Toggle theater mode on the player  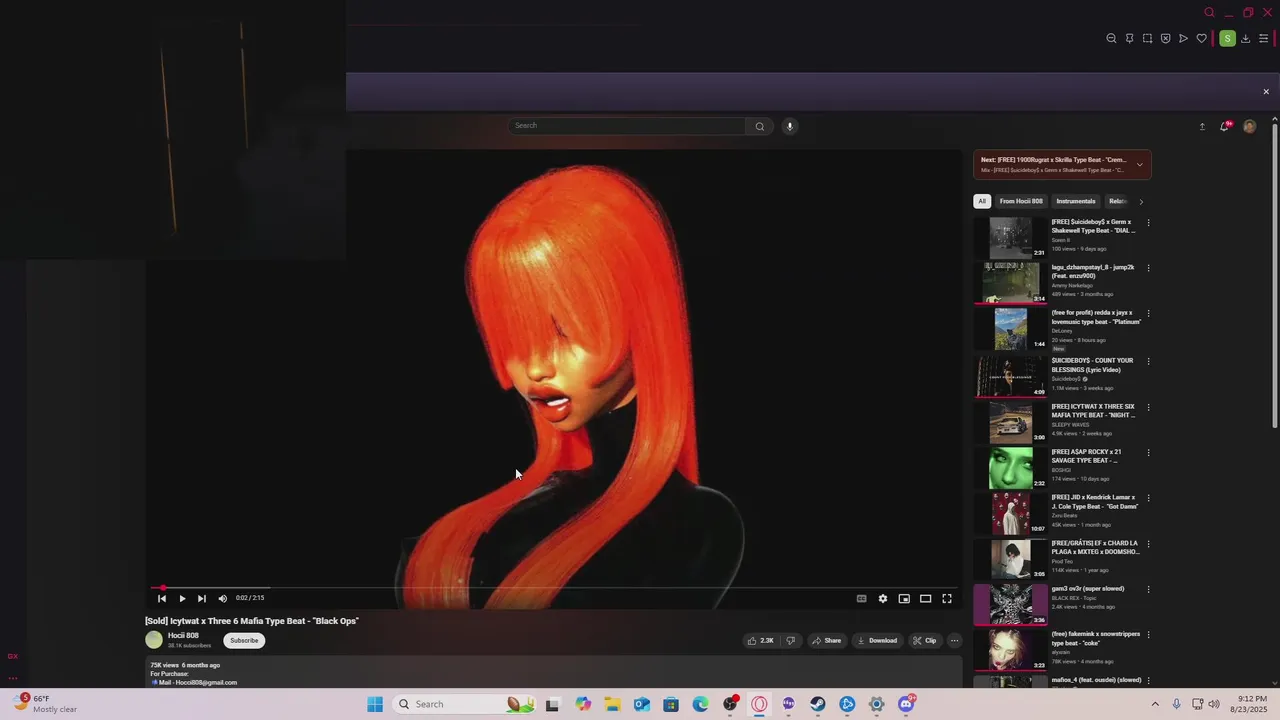926,598
